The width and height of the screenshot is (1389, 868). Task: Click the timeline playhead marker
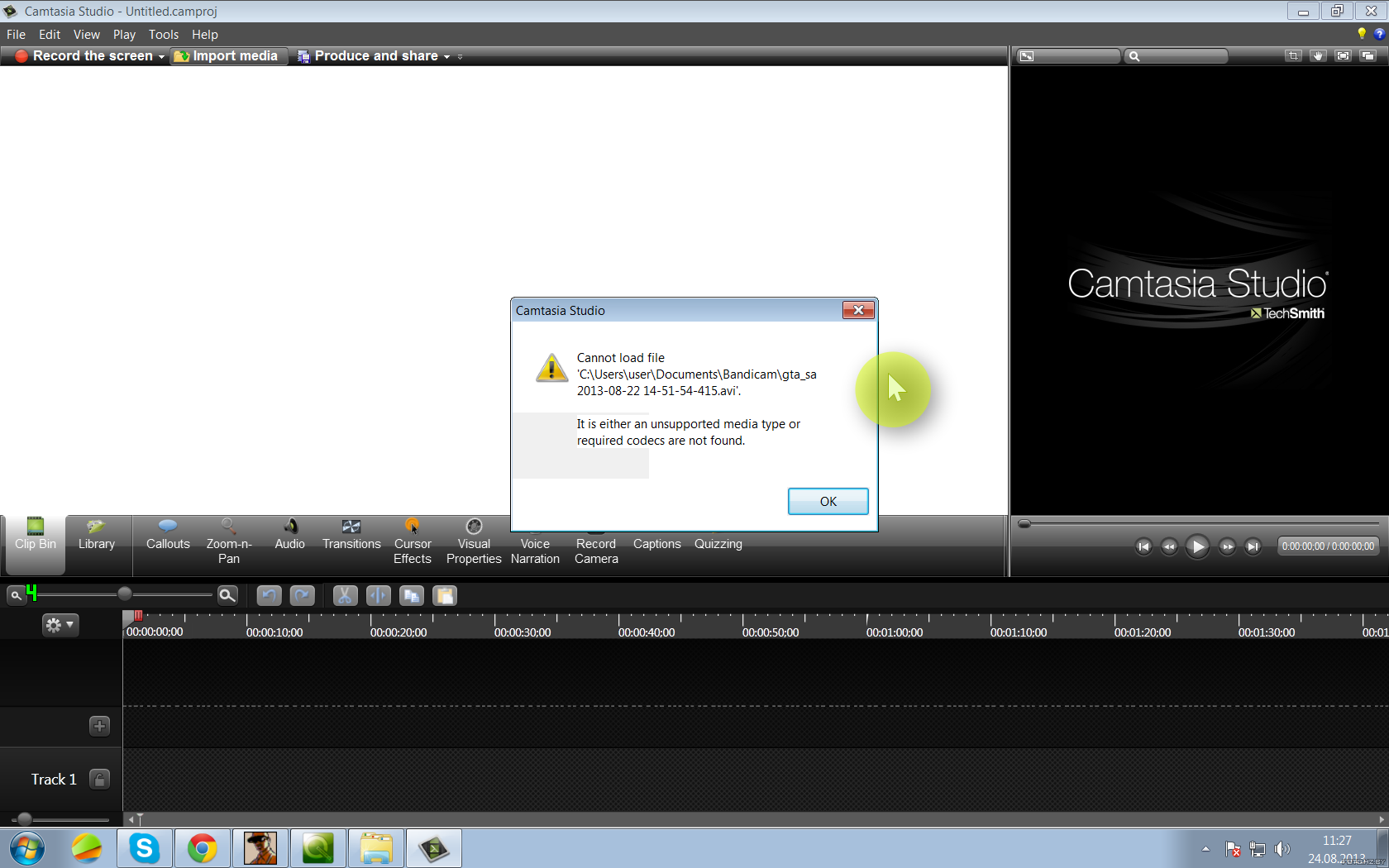point(137,615)
